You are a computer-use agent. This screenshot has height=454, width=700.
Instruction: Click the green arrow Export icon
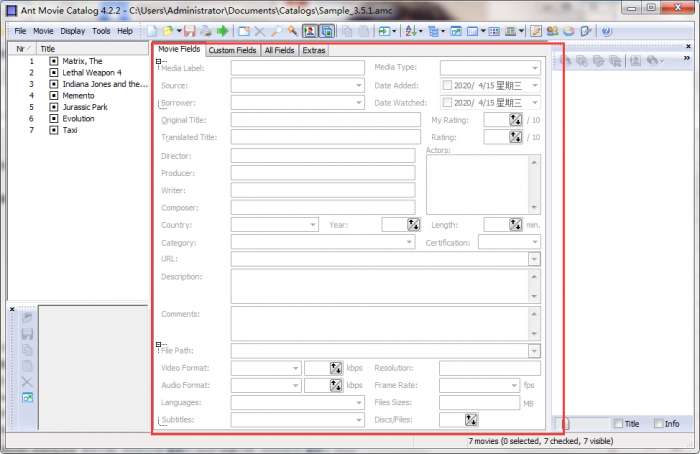point(223,31)
